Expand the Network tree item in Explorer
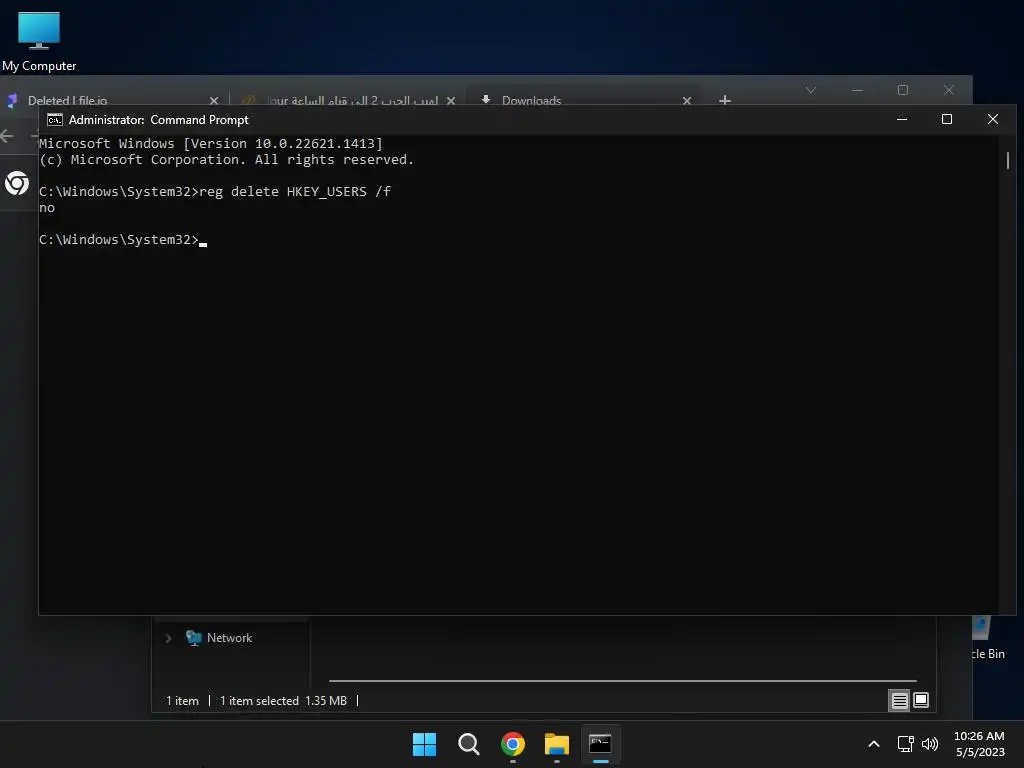The height and width of the screenshot is (768, 1024). [168, 638]
